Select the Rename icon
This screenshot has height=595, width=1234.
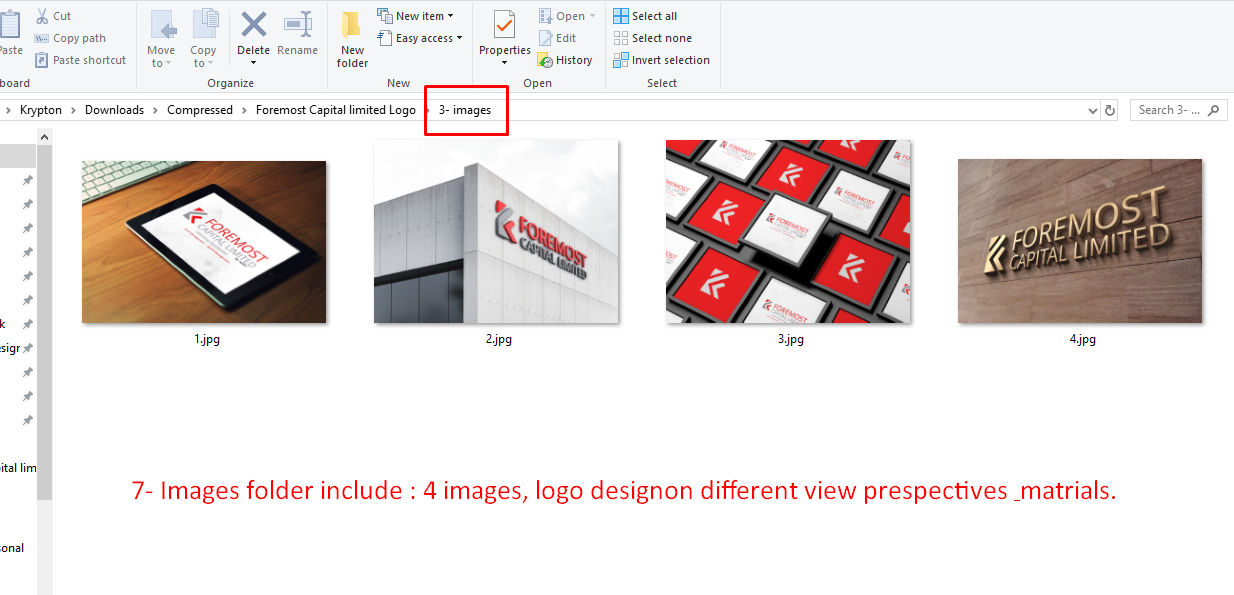[297, 30]
